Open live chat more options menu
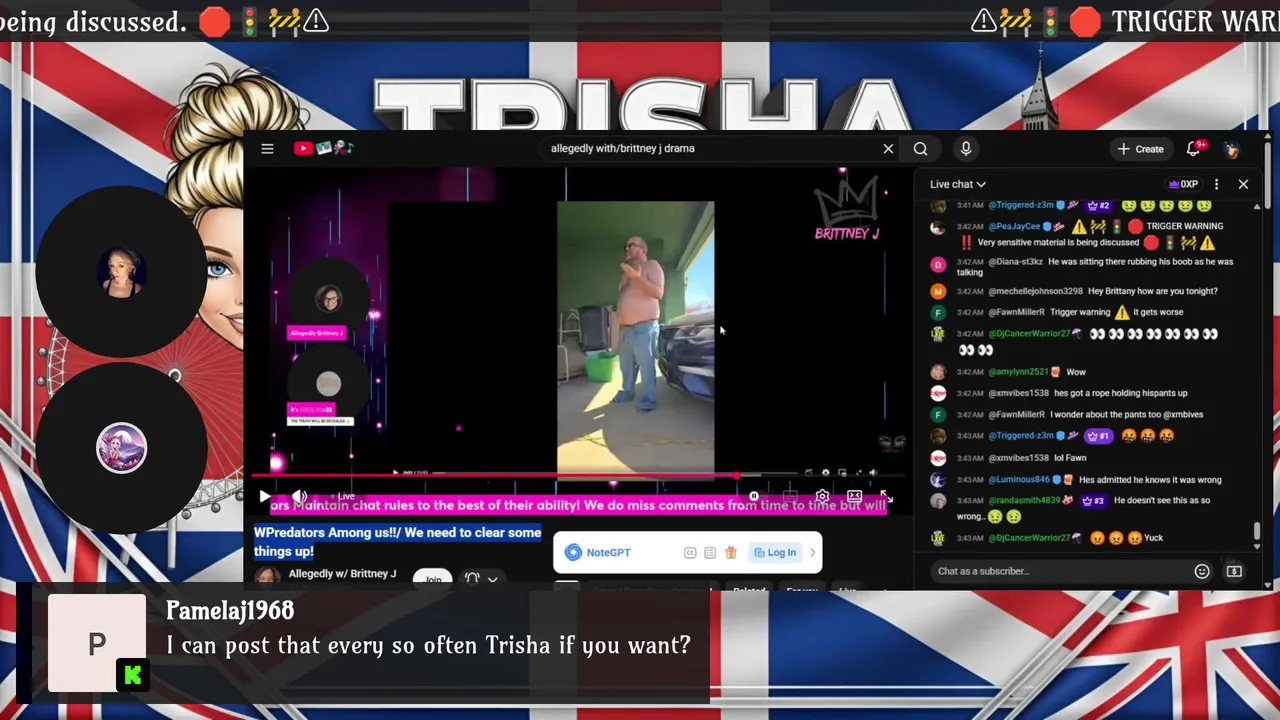The image size is (1280, 720). pyautogui.click(x=1216, y=184)
